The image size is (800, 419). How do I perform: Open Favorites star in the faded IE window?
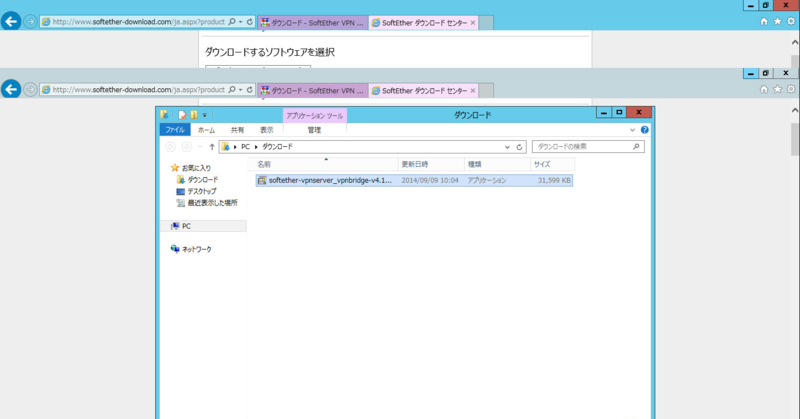(x=777, y=89)
